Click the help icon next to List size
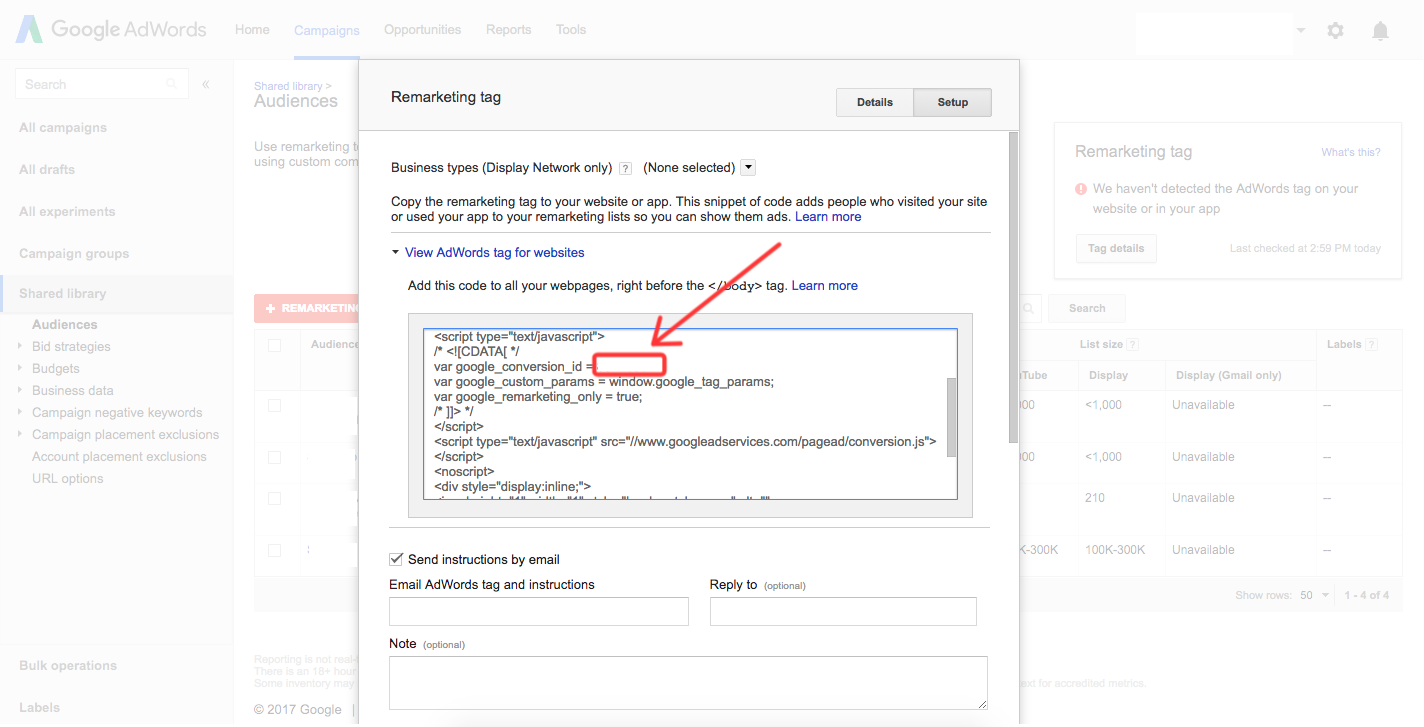The width and height of the screenshot is (1424, 727). (x=1132, y=345)
